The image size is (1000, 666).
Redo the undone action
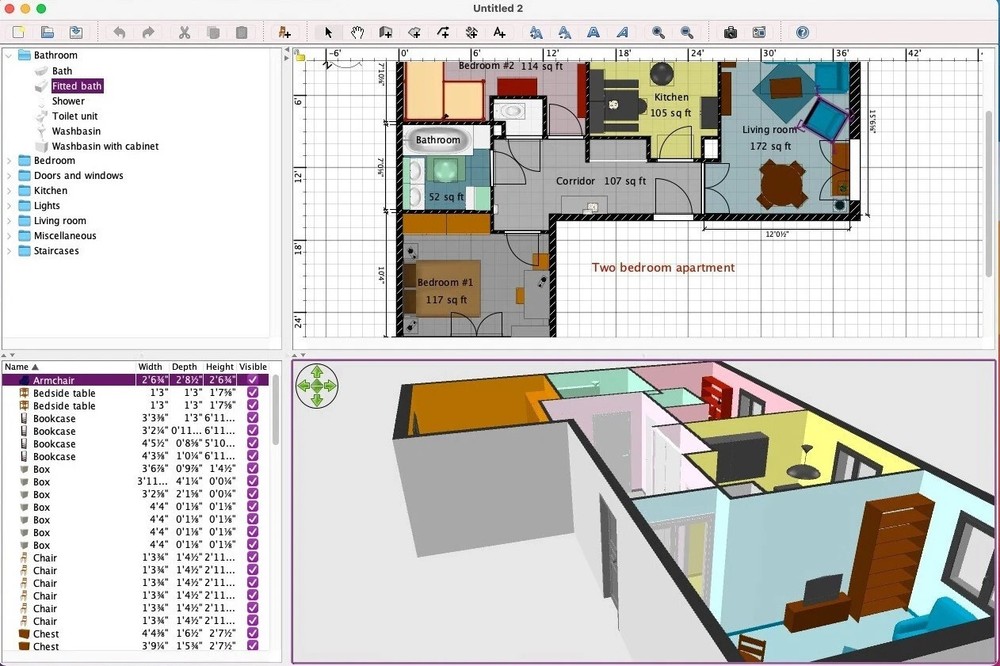tap(147, 32)
